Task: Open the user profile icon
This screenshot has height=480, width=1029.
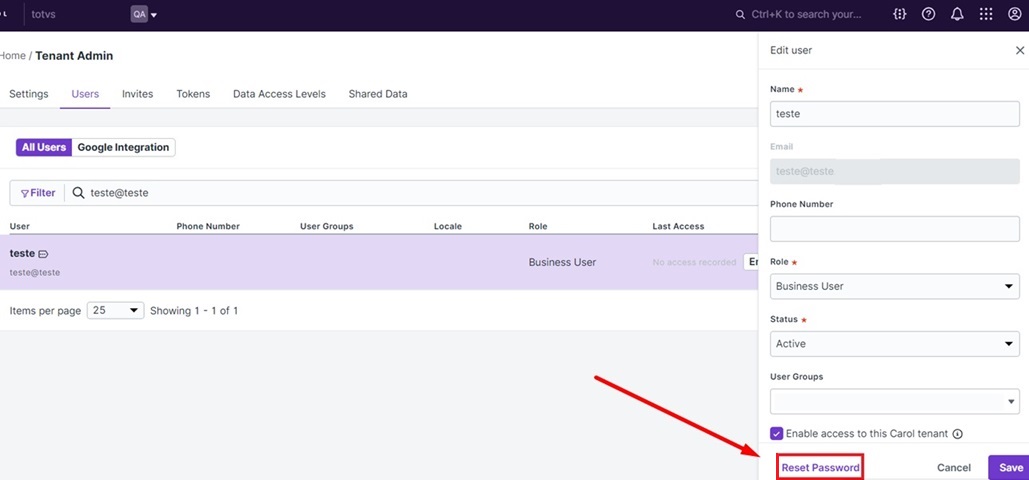Action: point(1015,14)
